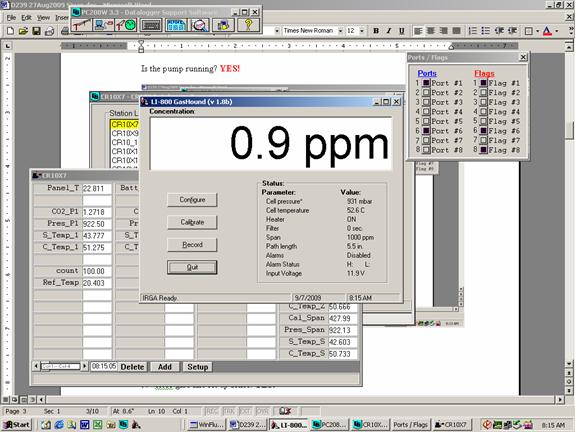Viewport: 575px width, 432px height.
Task: Toggle Flag #3 checkbox
Action: click(x=484, y=102)
